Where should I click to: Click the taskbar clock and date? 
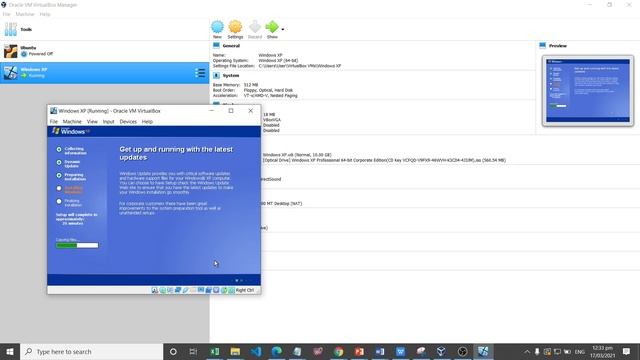click(x=602, y=351)
